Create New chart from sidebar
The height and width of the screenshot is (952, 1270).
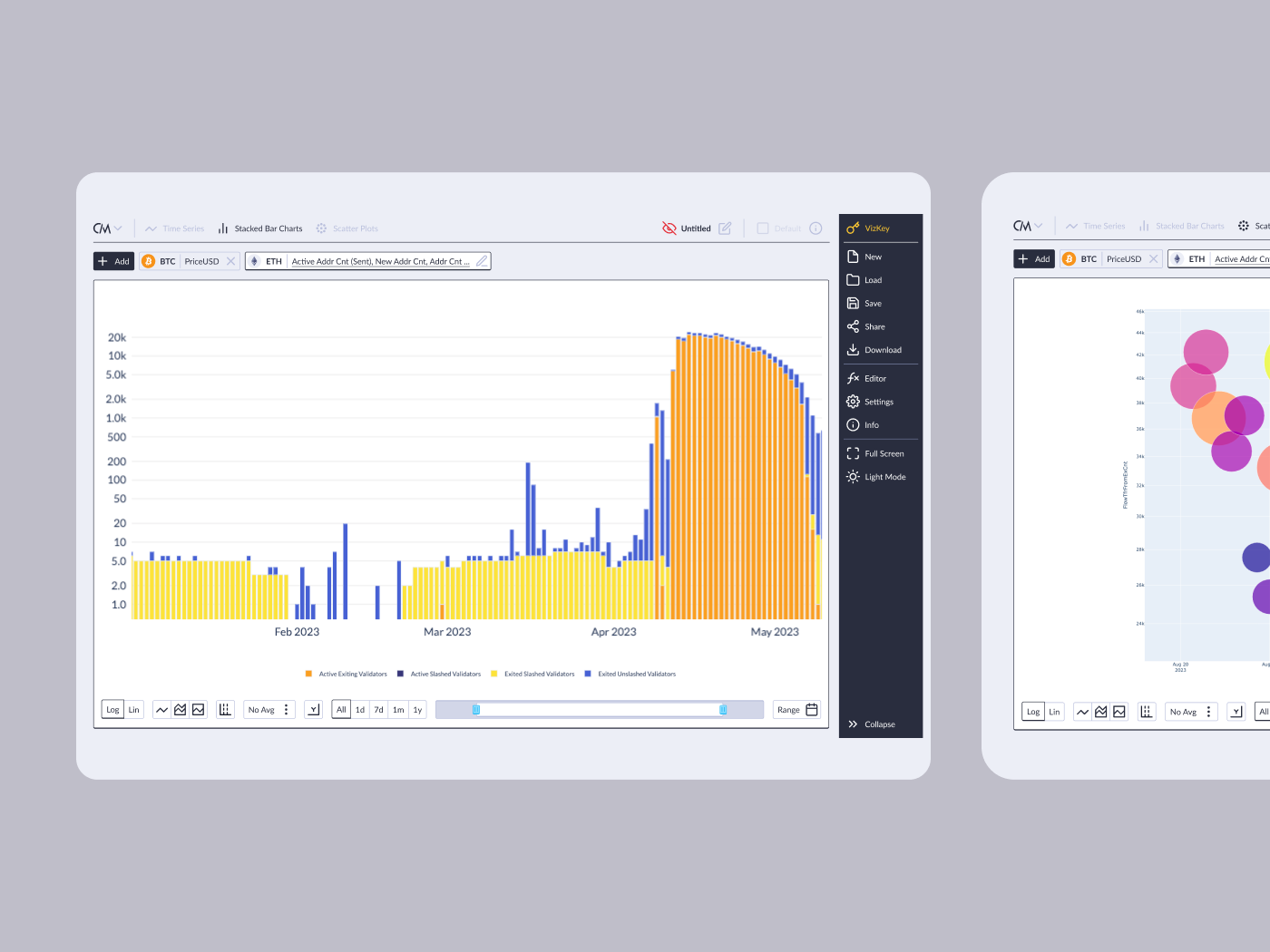(865, 257)
